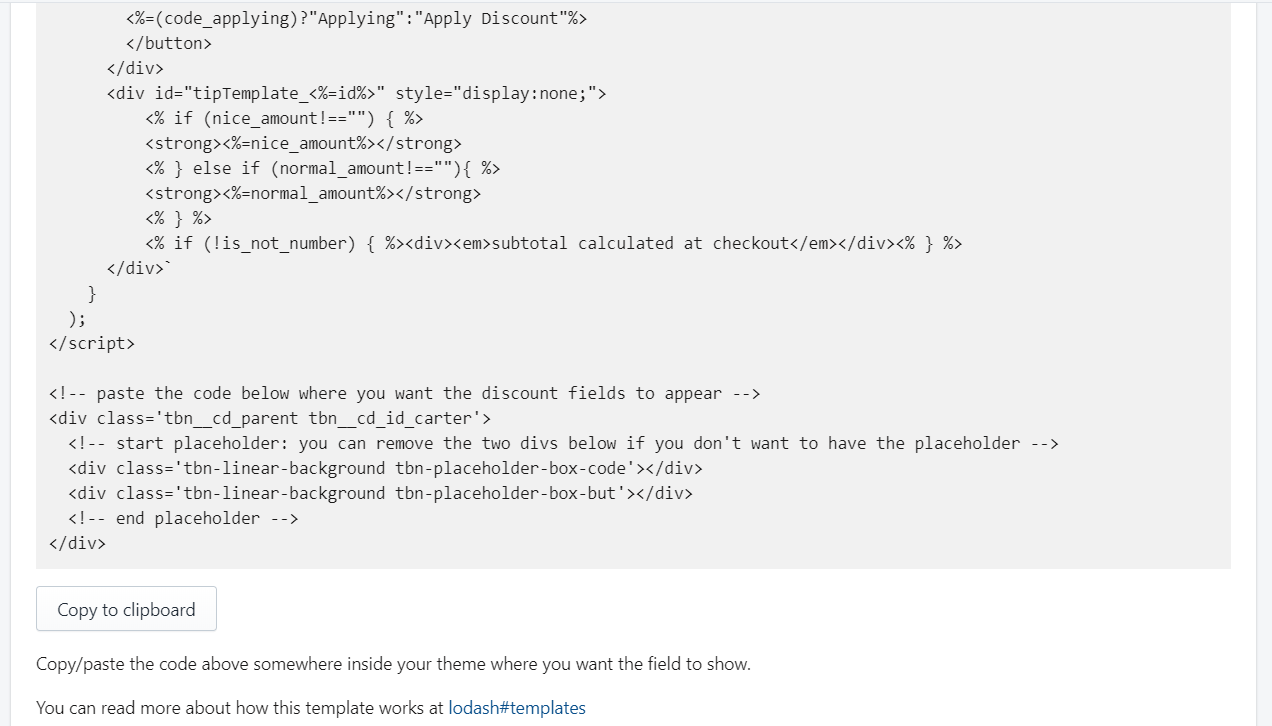Open the lodash#templates link

[x=516, y=708]
